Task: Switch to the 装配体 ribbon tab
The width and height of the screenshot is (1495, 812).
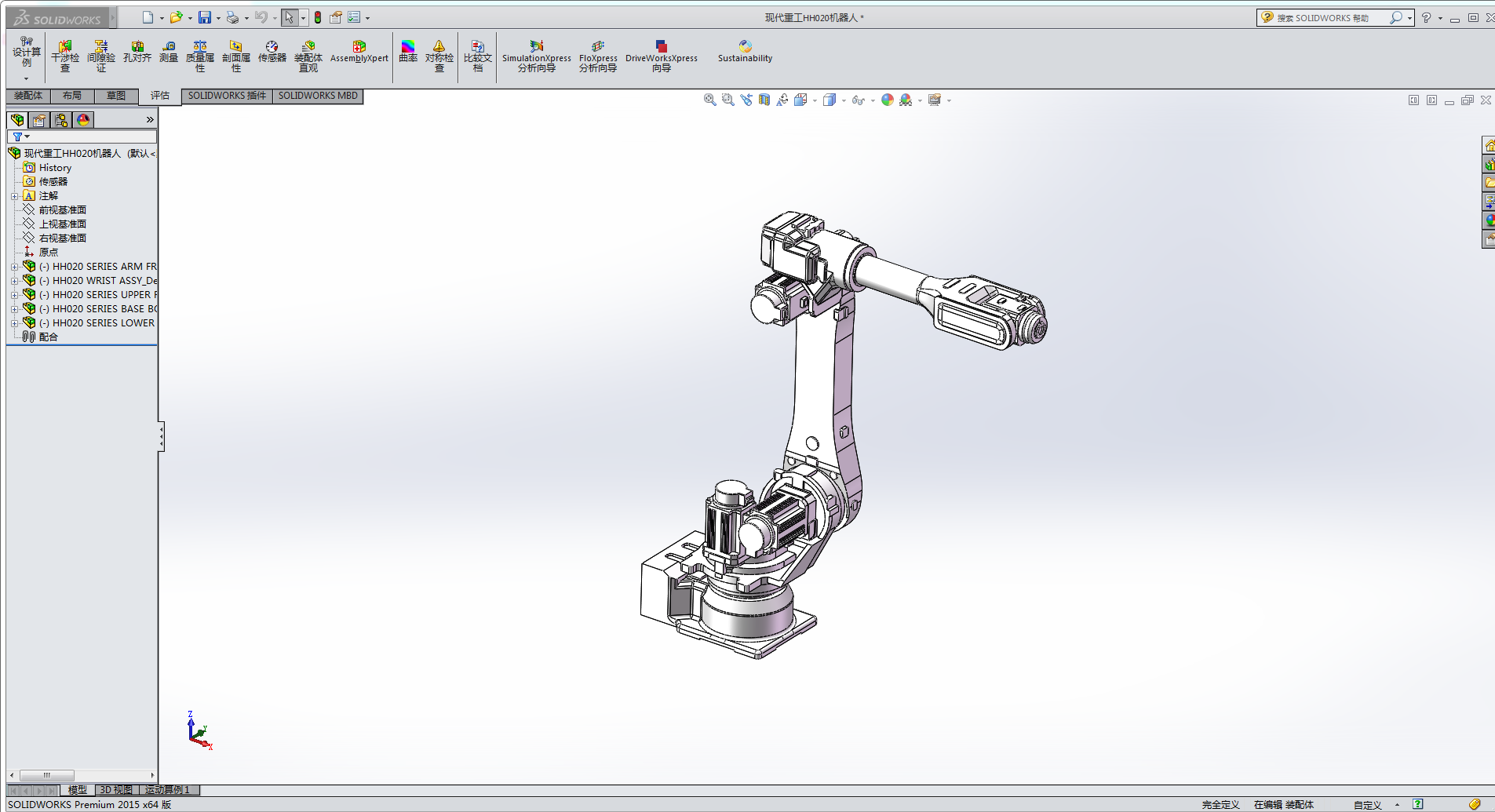Action: point(28,96)
